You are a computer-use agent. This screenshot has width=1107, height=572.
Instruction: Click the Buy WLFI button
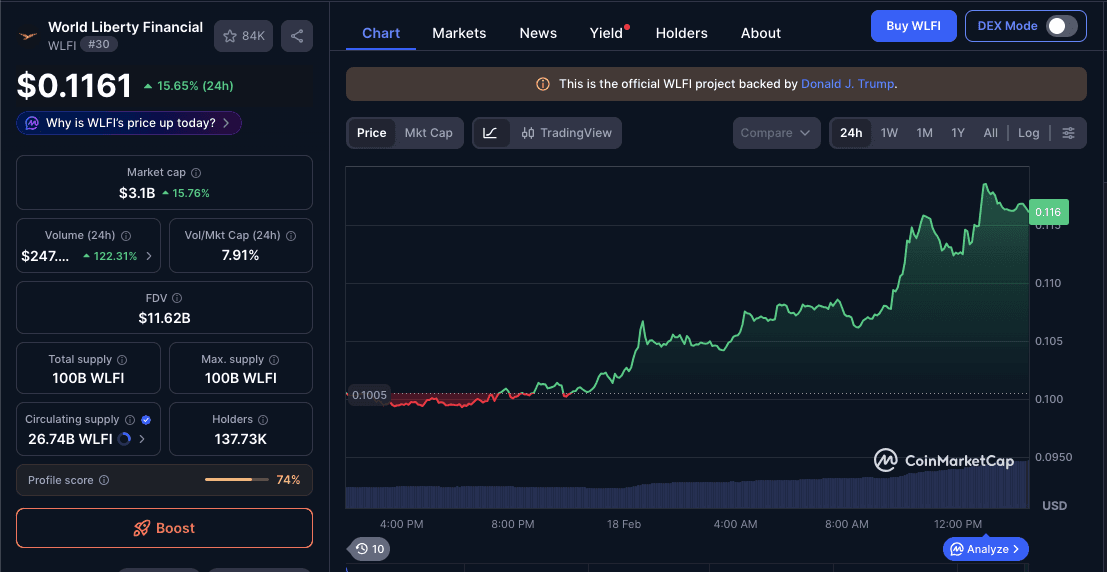pyautogui.click(x=914, y=26)
